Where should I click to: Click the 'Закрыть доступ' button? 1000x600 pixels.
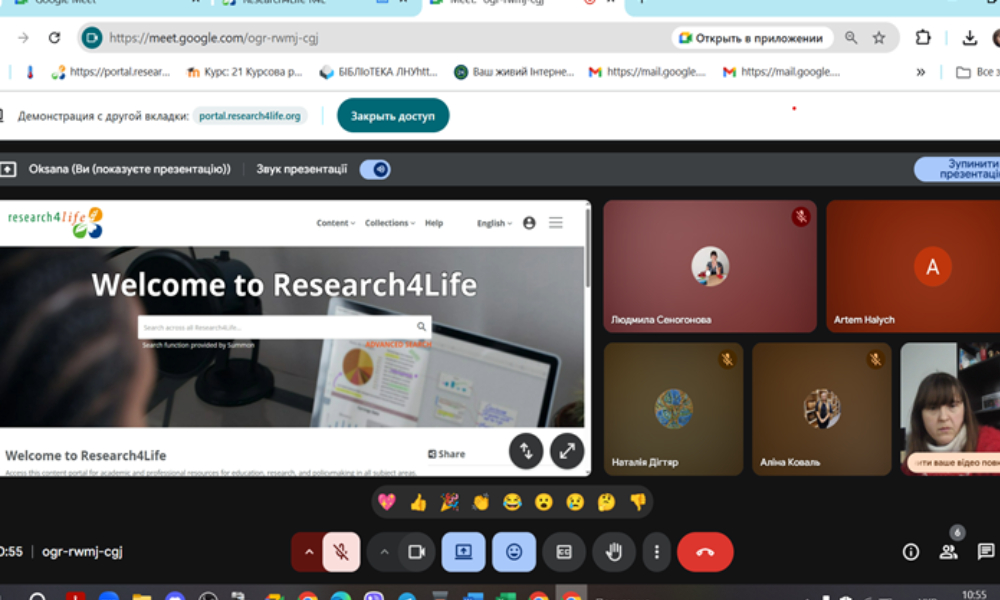(x=392, y=116)
